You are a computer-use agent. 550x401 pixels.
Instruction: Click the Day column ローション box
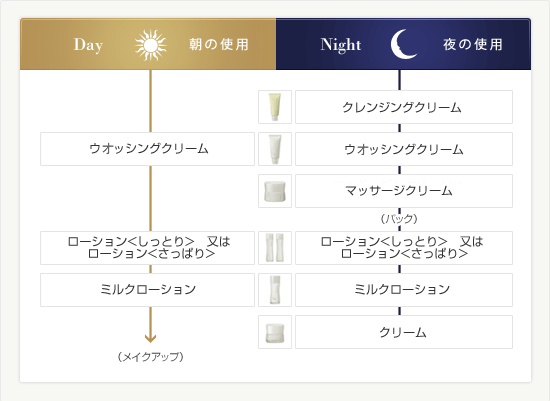147,248
